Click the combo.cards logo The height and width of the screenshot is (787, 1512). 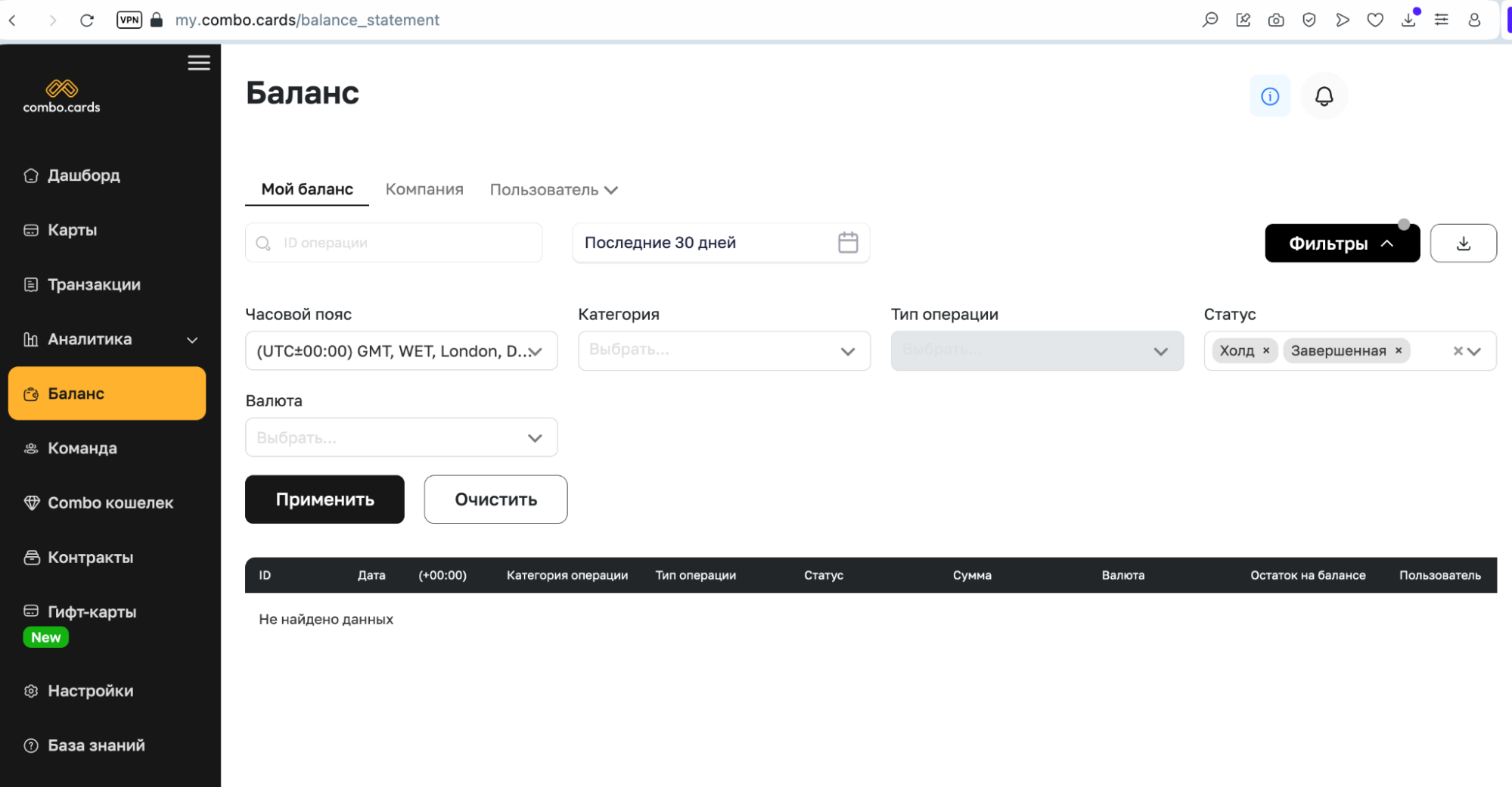61,96
